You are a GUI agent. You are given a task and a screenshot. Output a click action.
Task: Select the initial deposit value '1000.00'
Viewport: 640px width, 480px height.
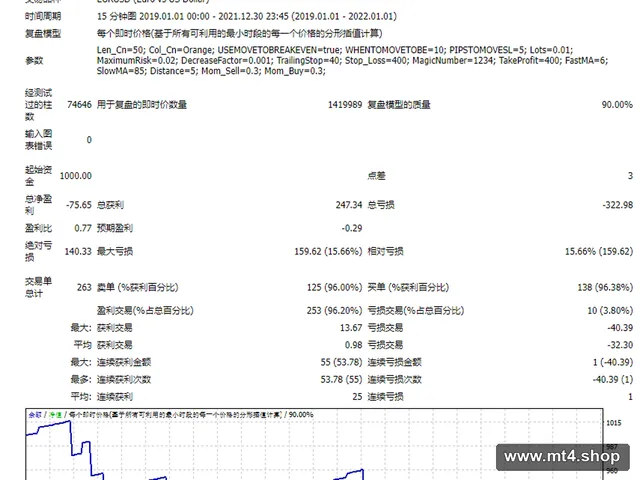(x=76, y=176)
